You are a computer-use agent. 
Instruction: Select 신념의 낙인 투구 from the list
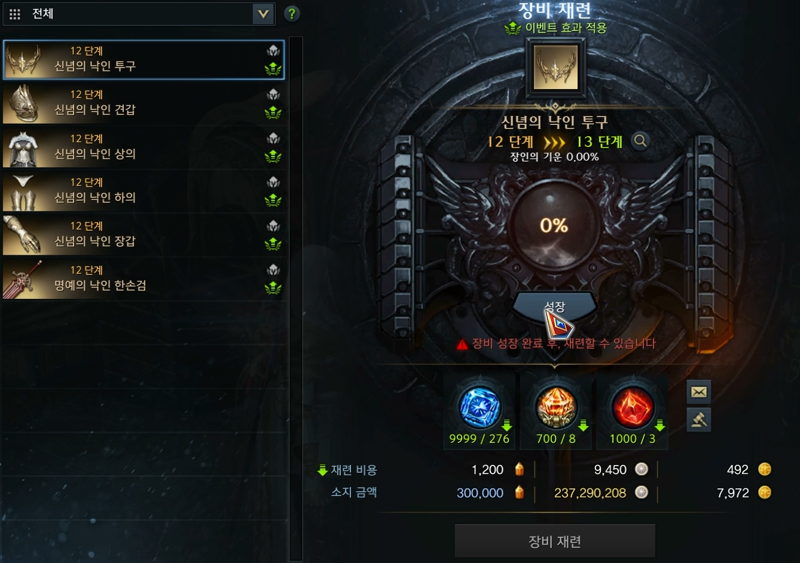(x=143, y=59)
